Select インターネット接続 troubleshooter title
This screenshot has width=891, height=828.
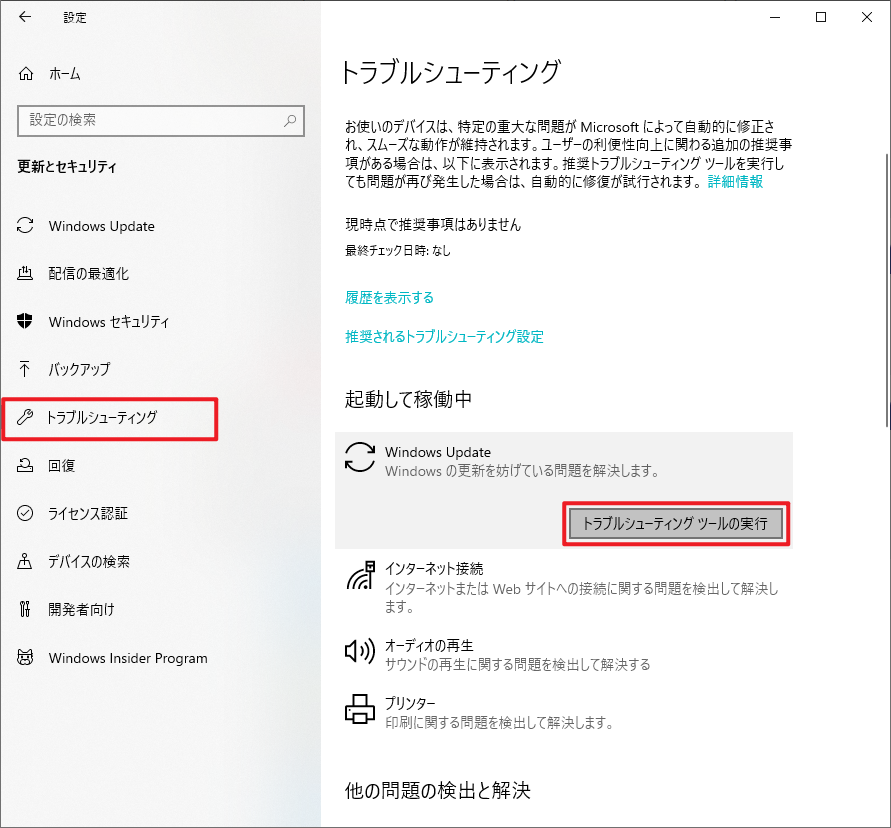434,568
